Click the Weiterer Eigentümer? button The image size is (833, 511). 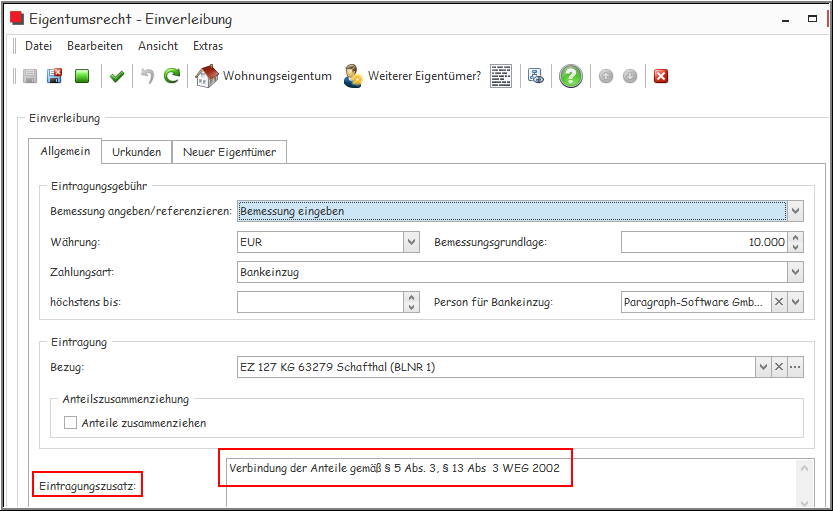(412, 76)
